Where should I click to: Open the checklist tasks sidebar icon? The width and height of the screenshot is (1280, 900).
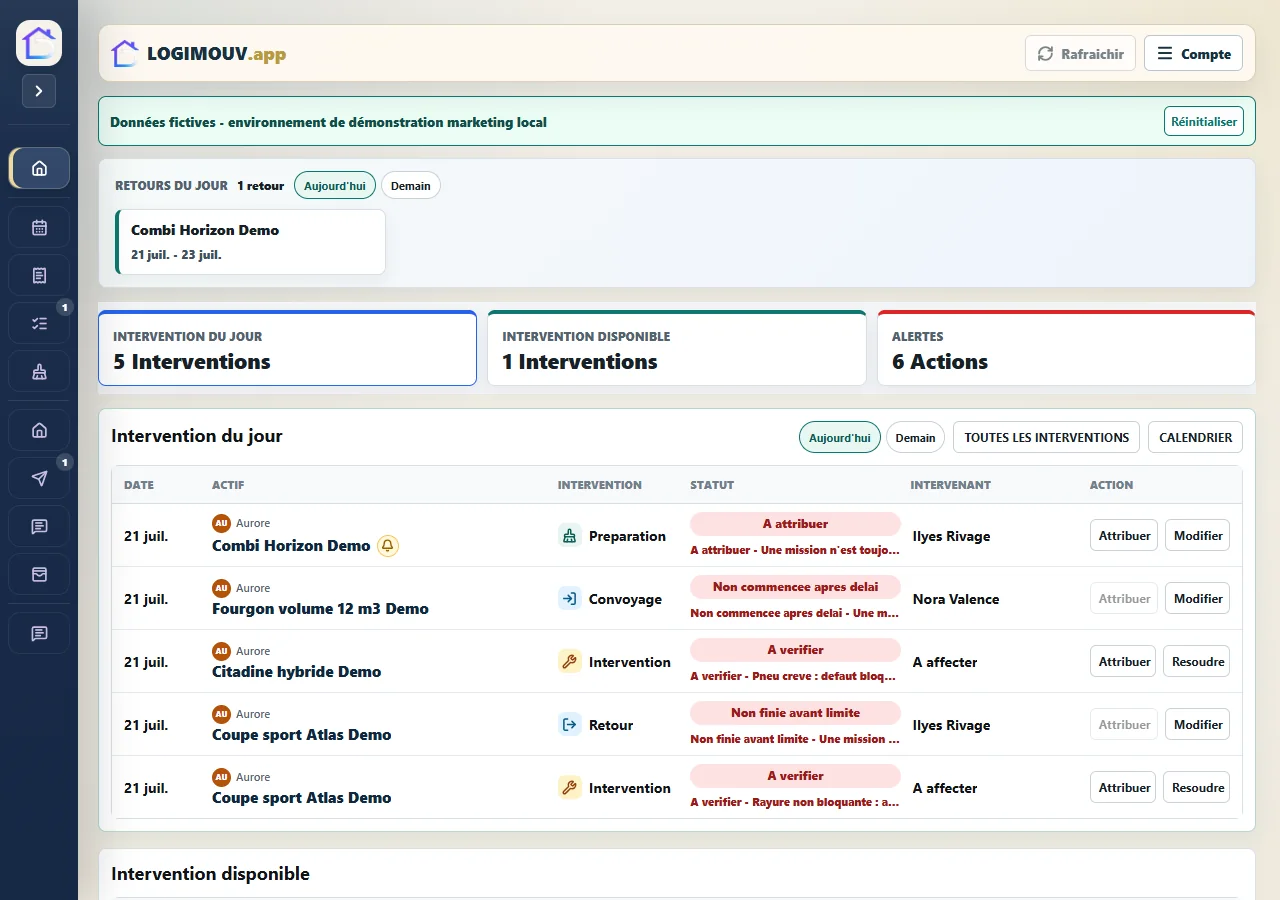point(40,323)
